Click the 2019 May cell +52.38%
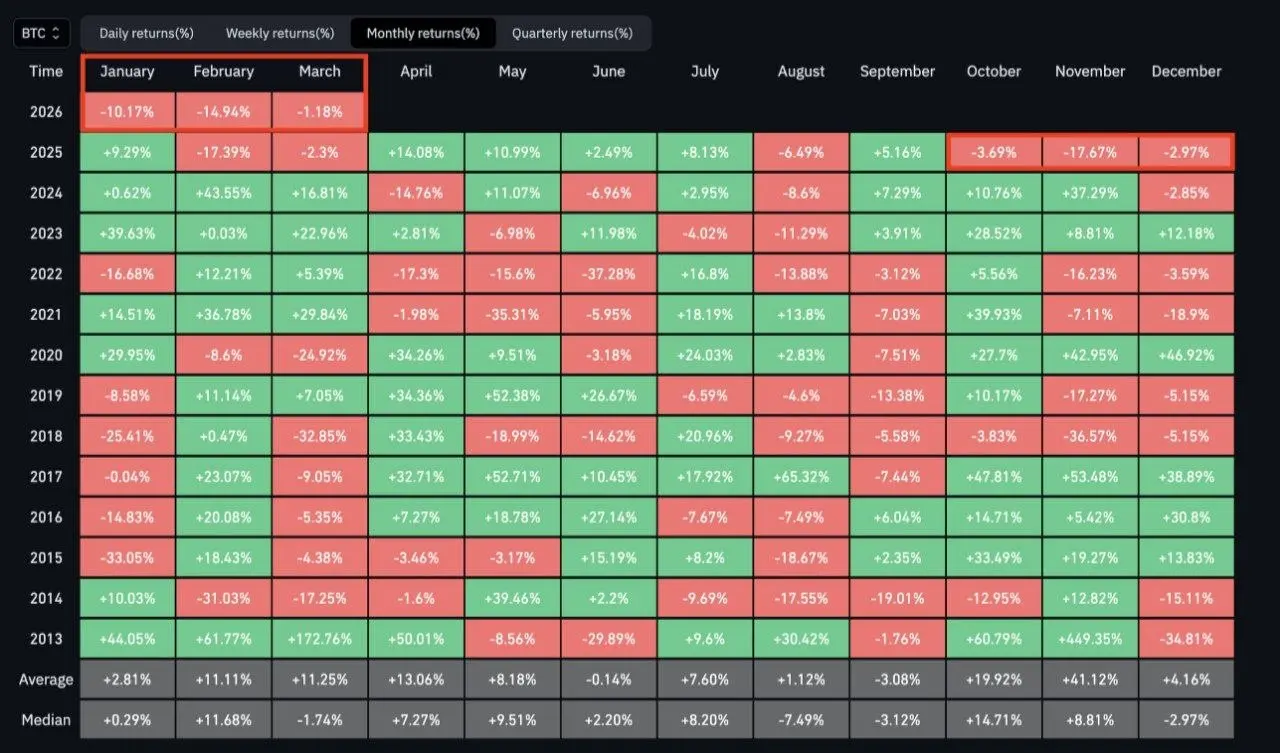This screenshot has width=1280, height=753. coord(512,395)
